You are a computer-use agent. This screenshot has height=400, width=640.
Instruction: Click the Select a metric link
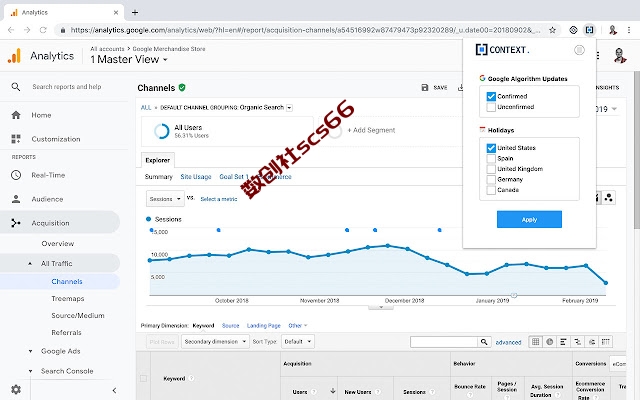click(x=219, y=199)
